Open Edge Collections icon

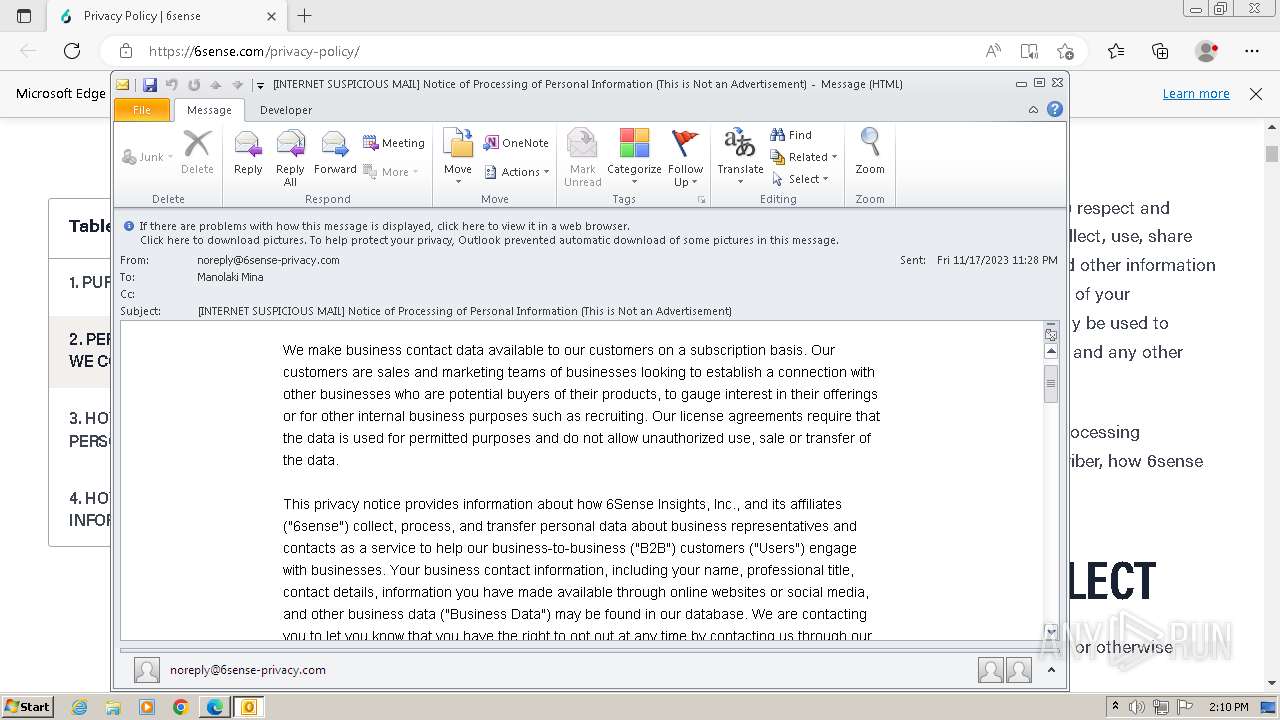(x=1160, y=51)
